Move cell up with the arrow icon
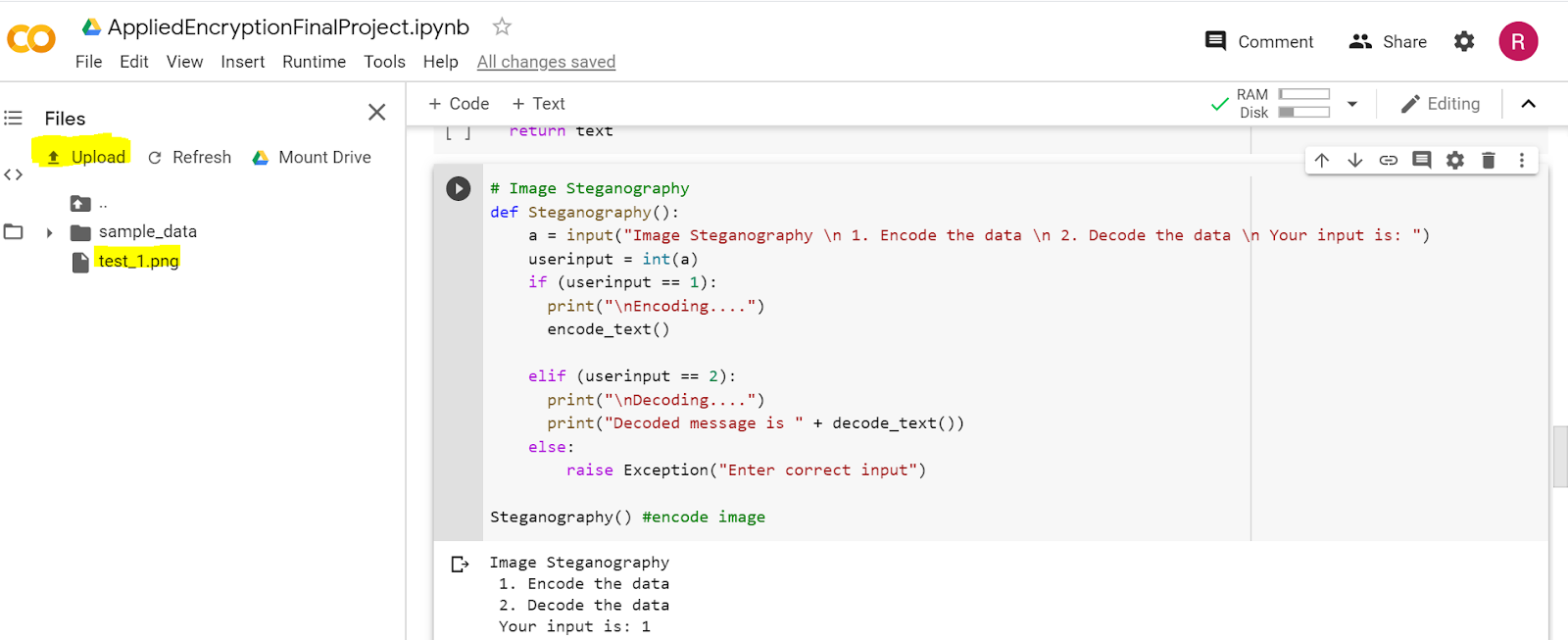 (x=1322, y=160)
